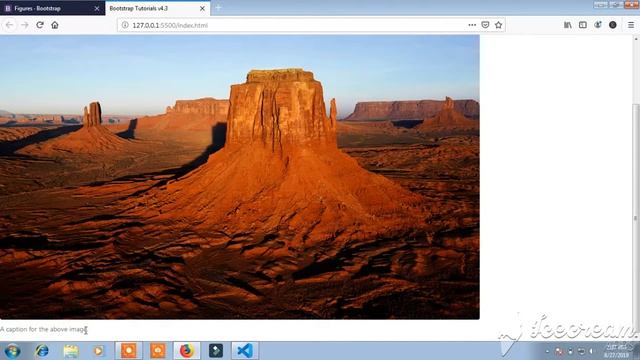This screenshot has height=360, width=640.
Task: Switch to the Figures - Bootstrap tab
Action: [x=52, y=8]
